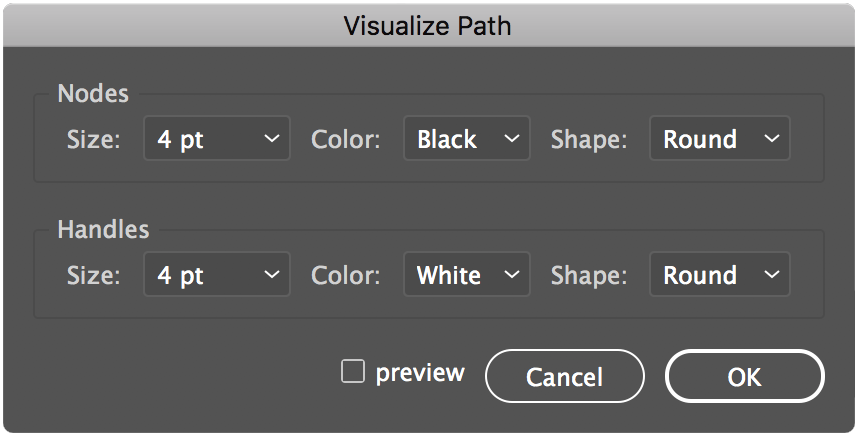Click the 'Size:' label in Handles group
Viewport: 860px width, 438px height.
point(93,276)
